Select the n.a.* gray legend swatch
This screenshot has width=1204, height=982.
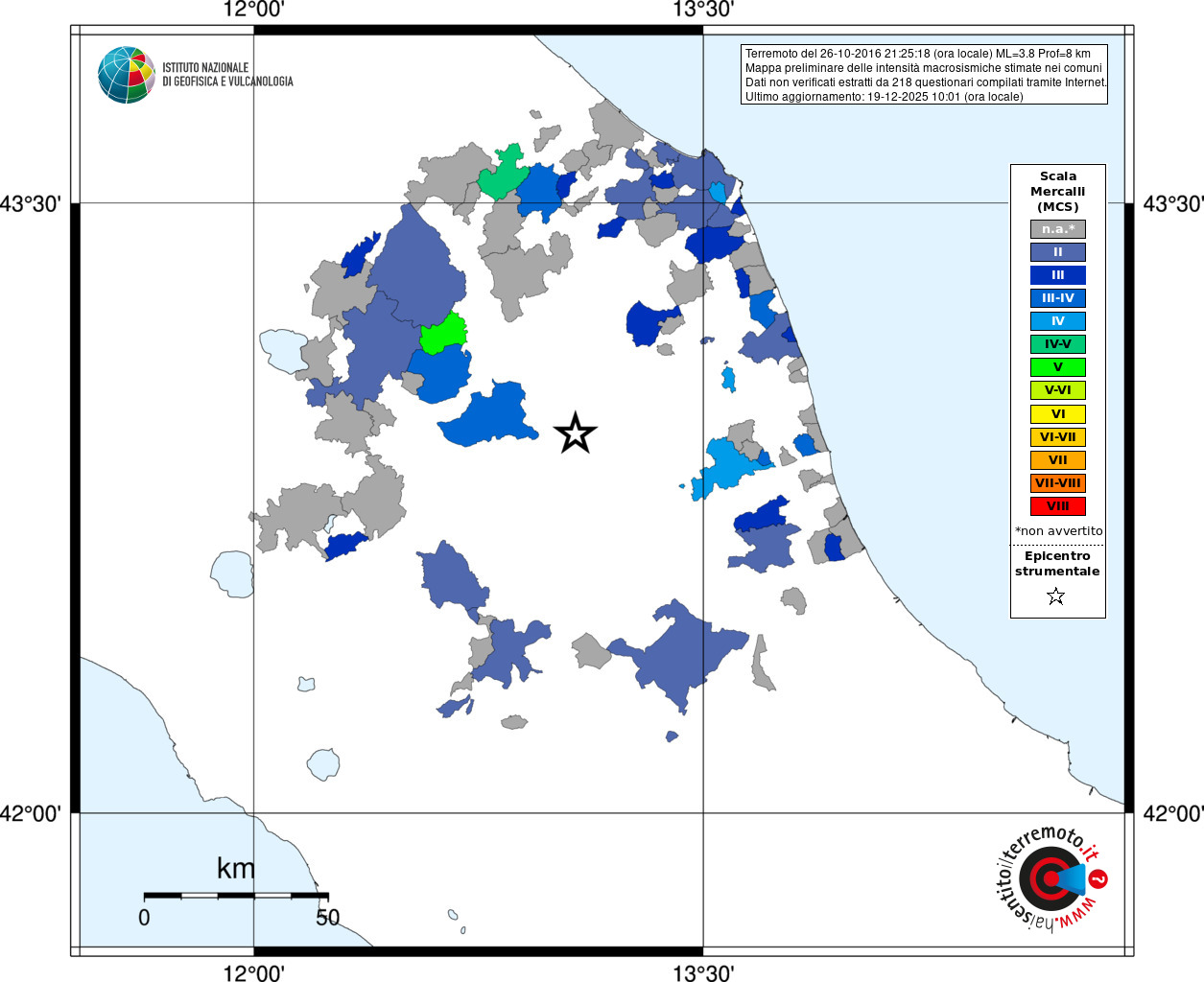coord(1058,229)
